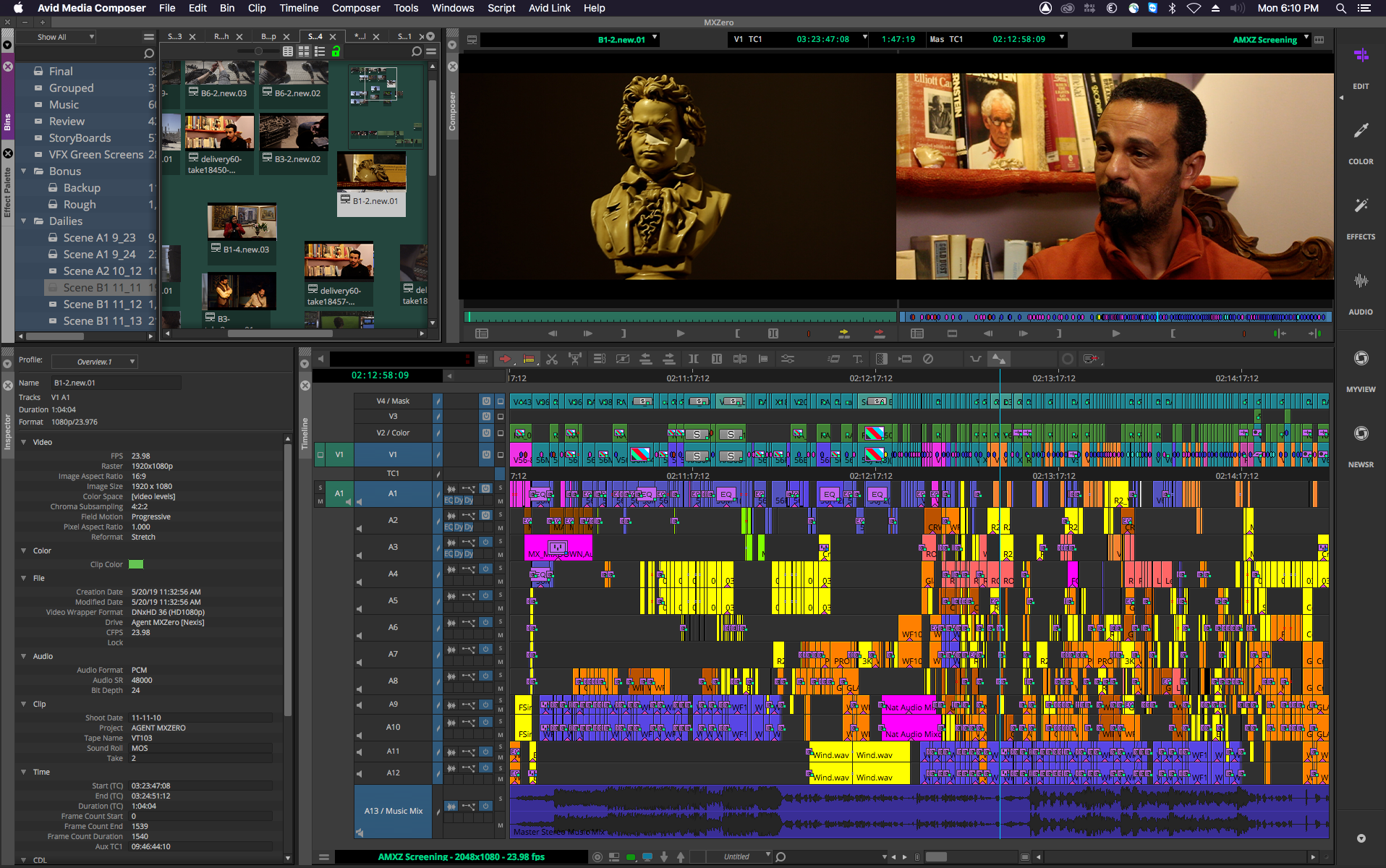The width and height of the screenshot is (1386, 868).
Task: Collapse the Bonus folder
Action: (24, 171)
